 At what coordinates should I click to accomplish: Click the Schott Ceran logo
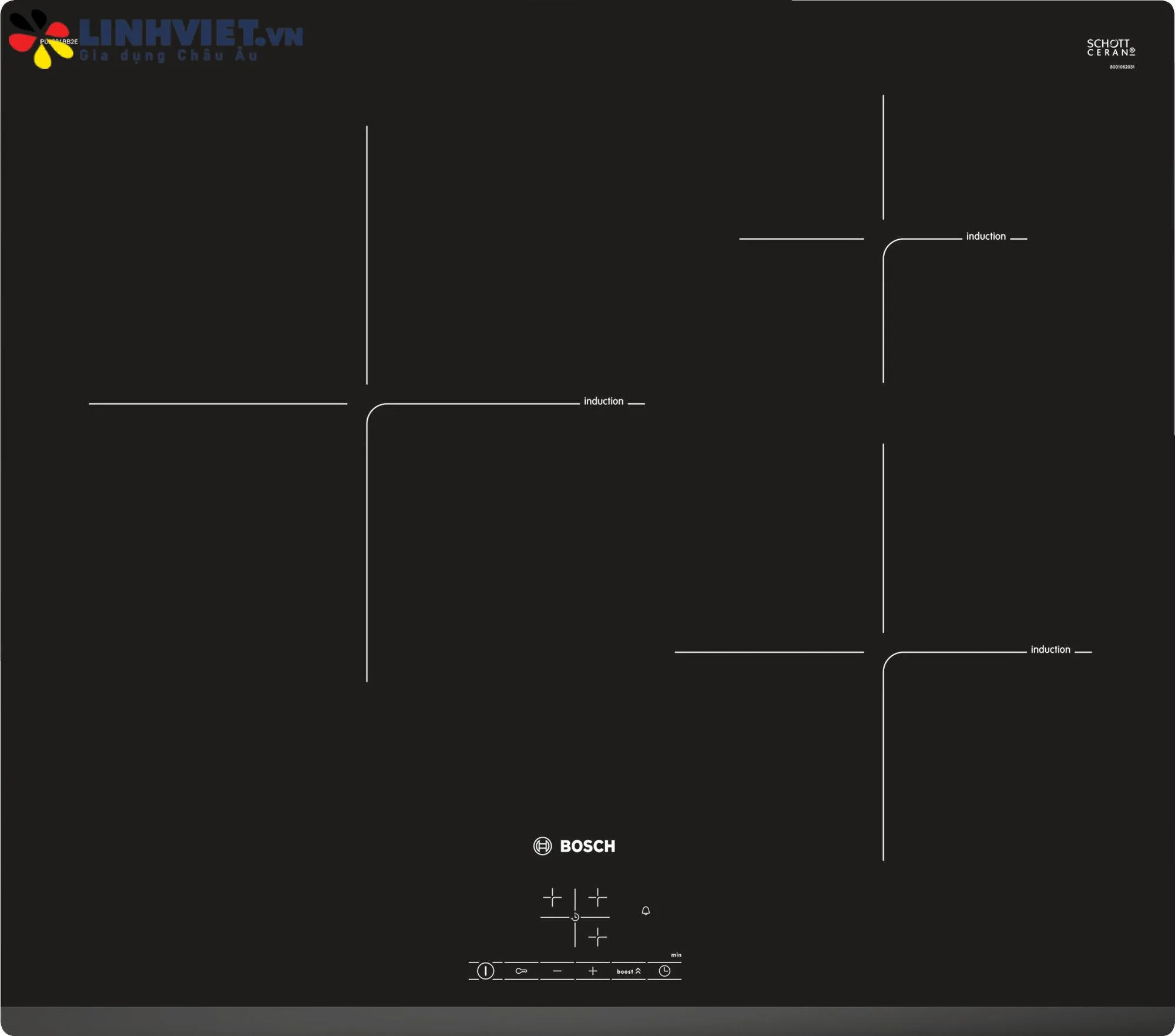[x=1110, y=48]
